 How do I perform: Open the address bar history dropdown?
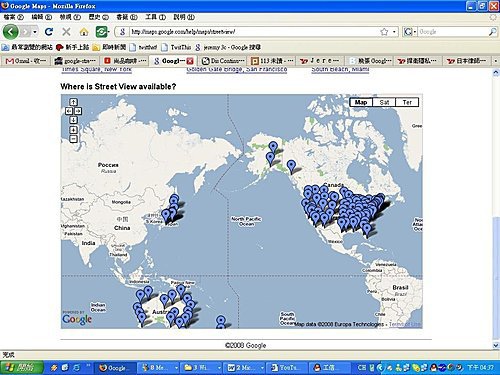click(394, 32)
